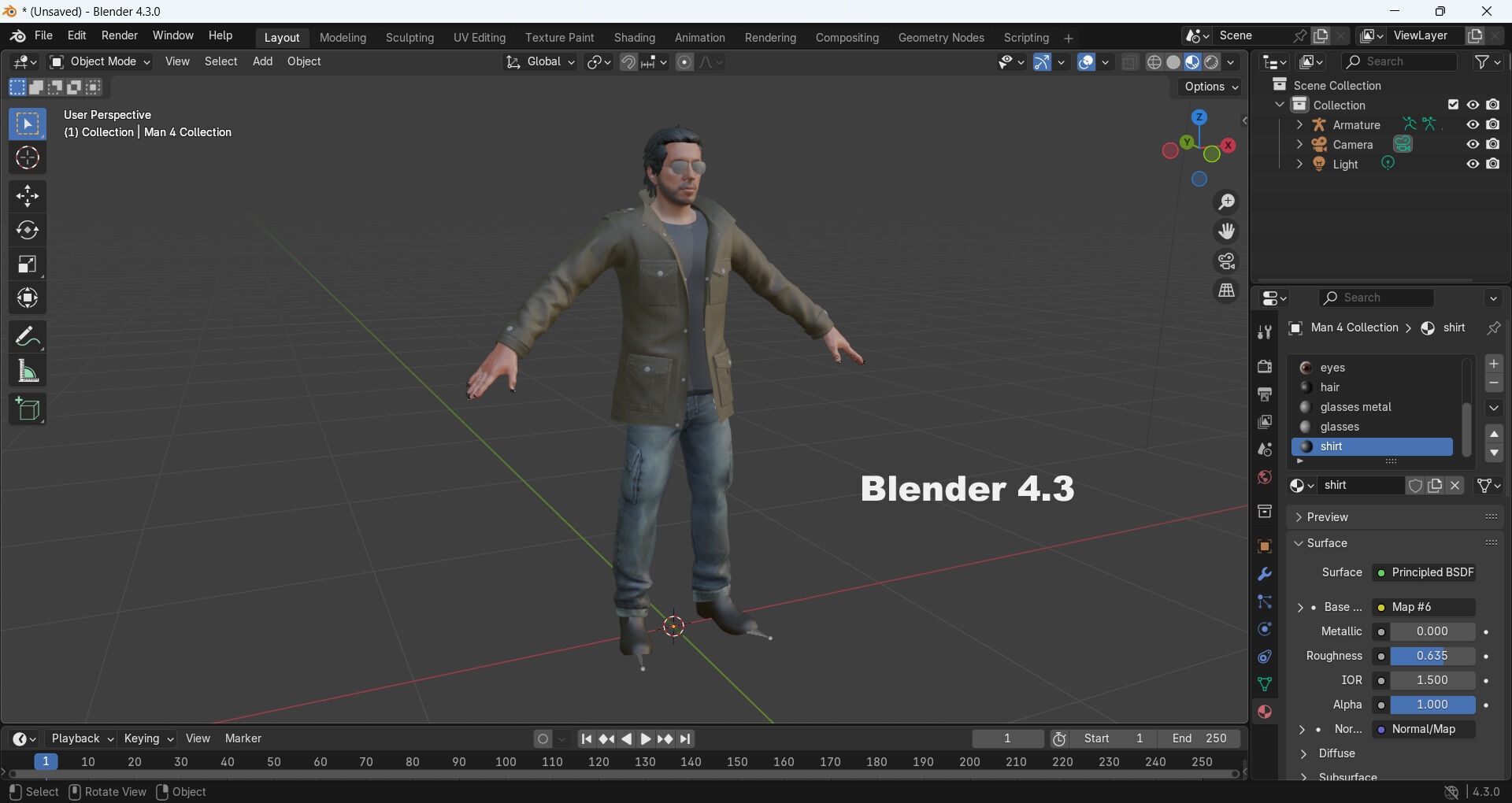Expand the Camera tree item
The height and width of the screenshot is (803, 1512).
point(1299,144)
